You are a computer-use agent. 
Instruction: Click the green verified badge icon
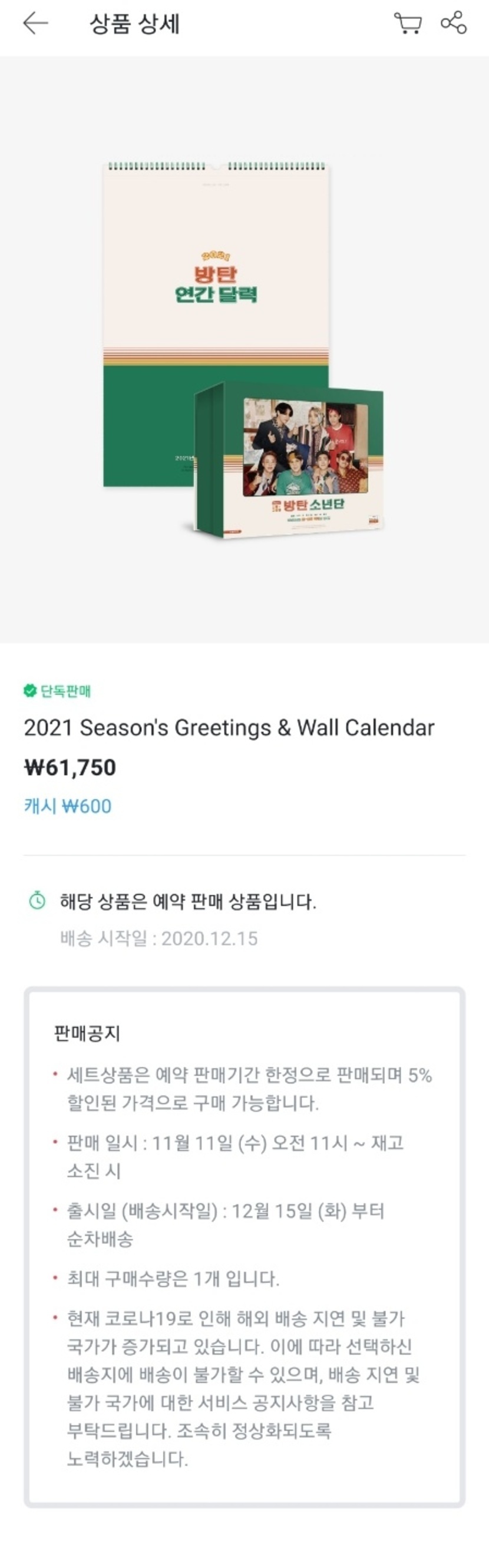pos(30,690)
